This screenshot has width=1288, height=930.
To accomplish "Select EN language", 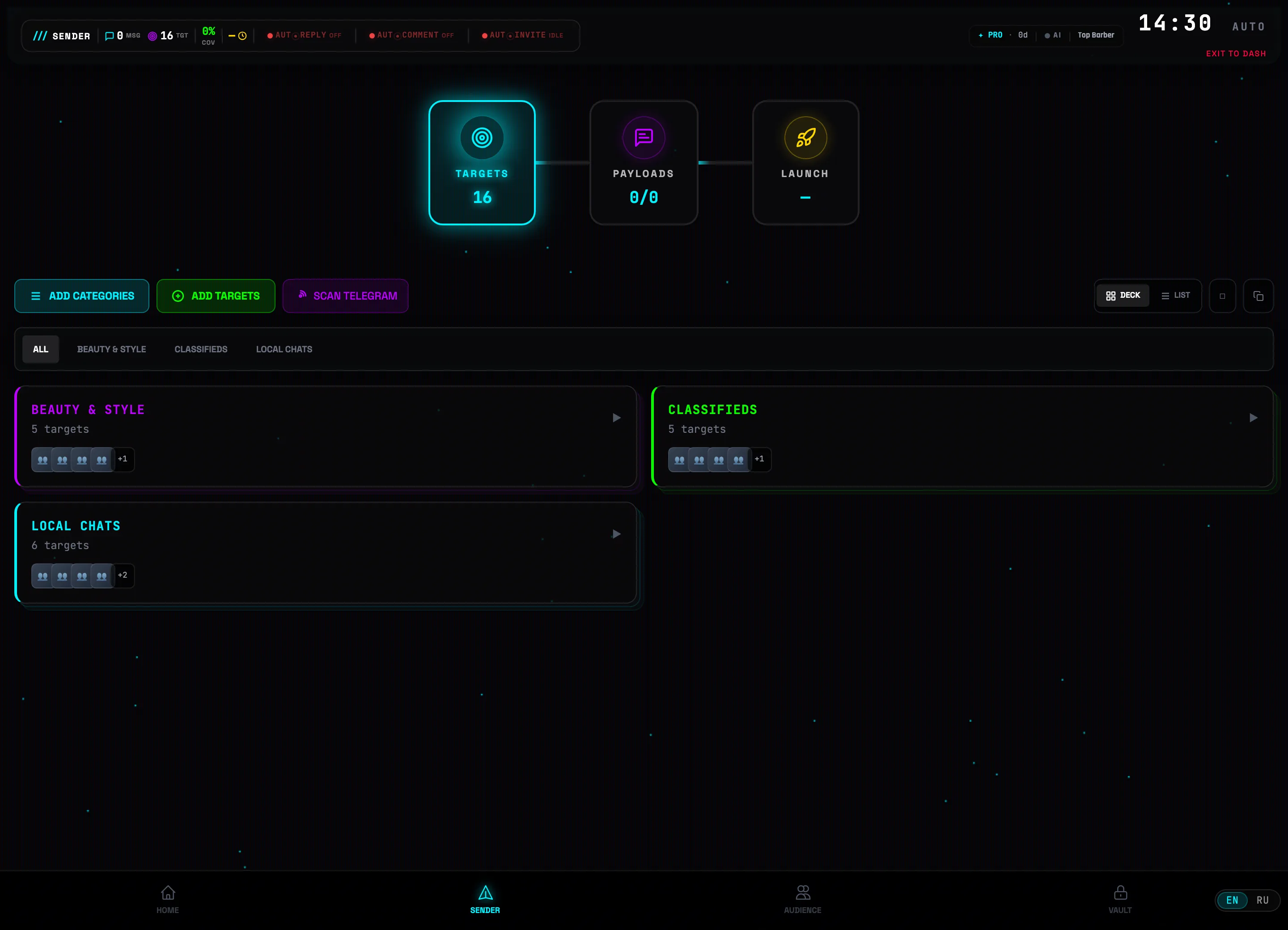I will tap(1232, 900).
